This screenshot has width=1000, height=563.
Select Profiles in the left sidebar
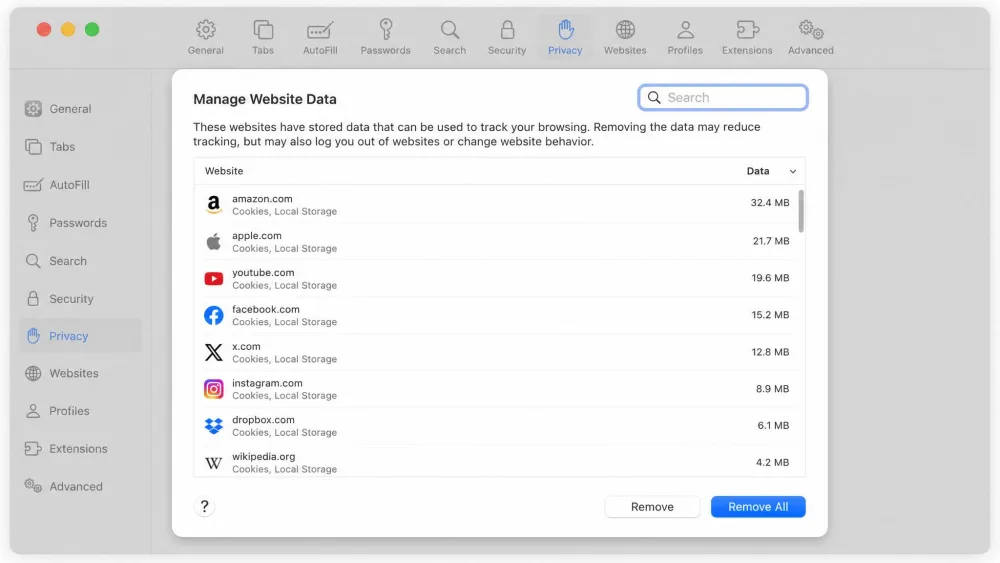coord(80,411)
